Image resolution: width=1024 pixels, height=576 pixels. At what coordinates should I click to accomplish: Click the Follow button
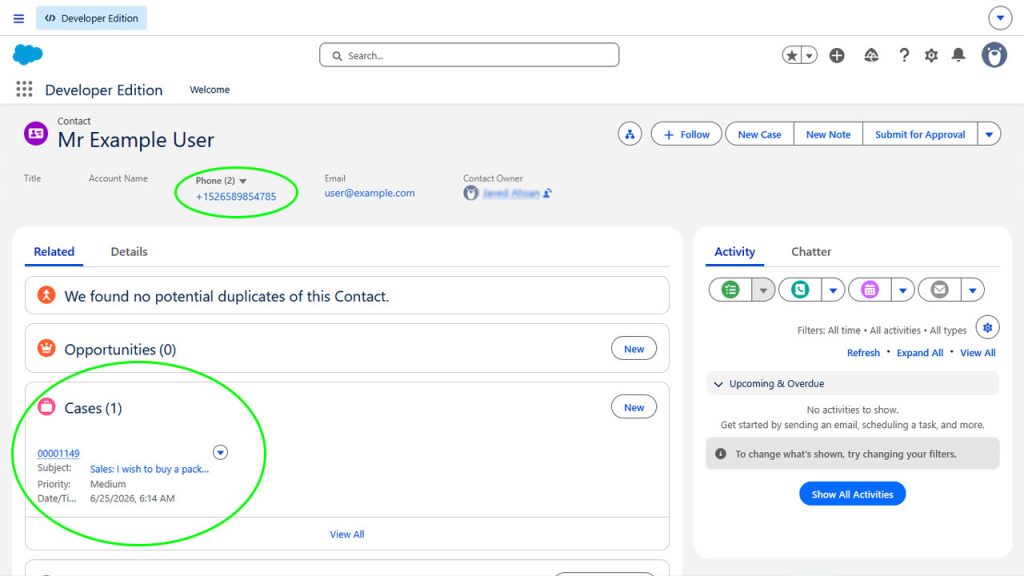point(686,134)
